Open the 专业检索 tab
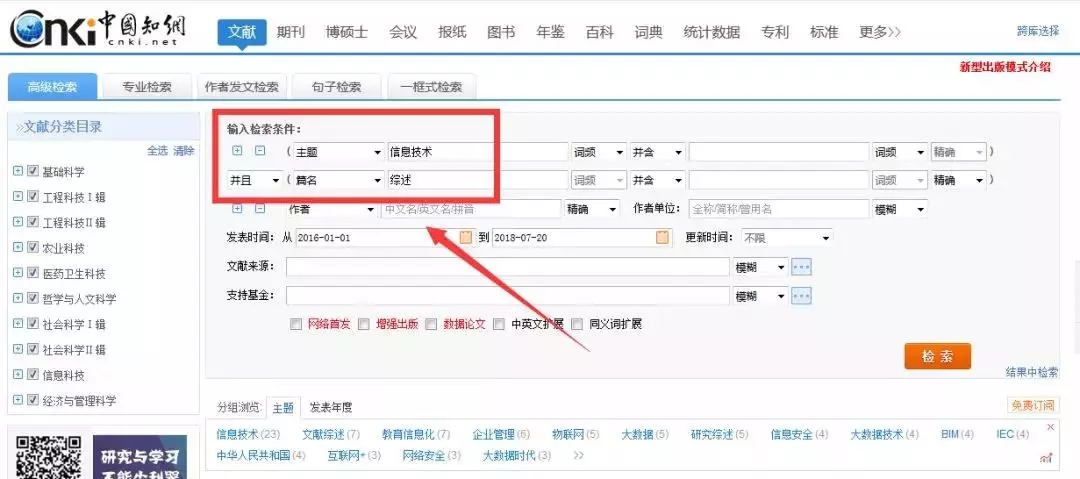The image size is (1080, 479). (147, 88)
